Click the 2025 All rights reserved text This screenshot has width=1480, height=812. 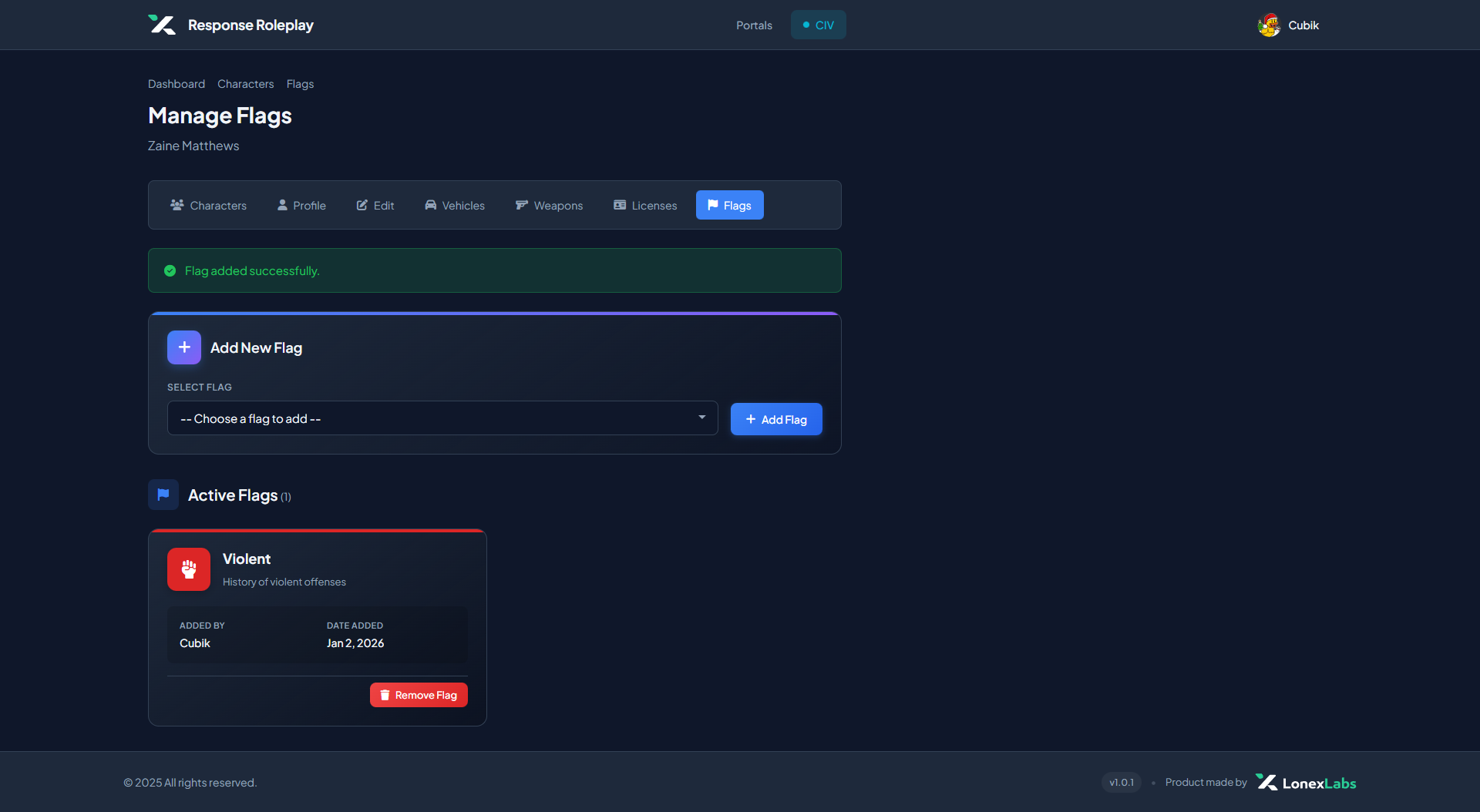pyautogui.click(x=190, y=783)
